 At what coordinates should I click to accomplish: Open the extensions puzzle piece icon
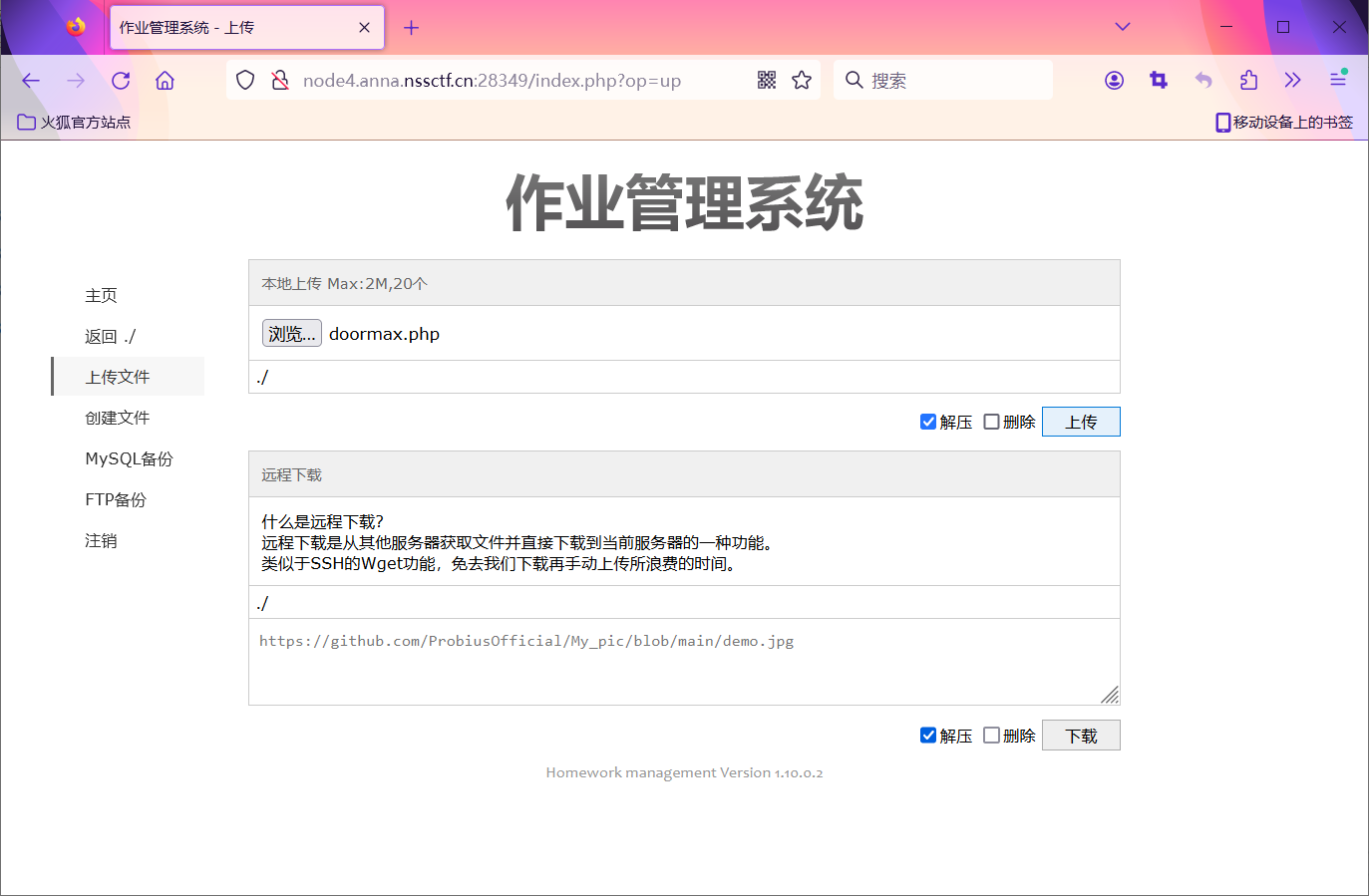tap(1248, 81)
